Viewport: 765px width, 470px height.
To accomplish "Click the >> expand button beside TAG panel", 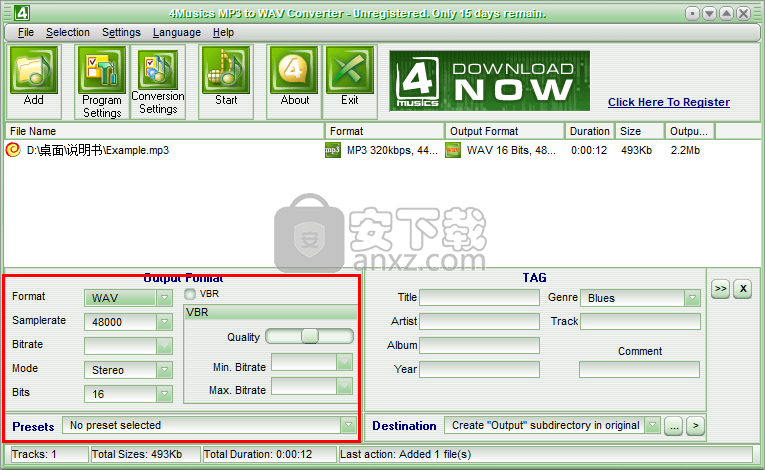I will coord(721,289).
